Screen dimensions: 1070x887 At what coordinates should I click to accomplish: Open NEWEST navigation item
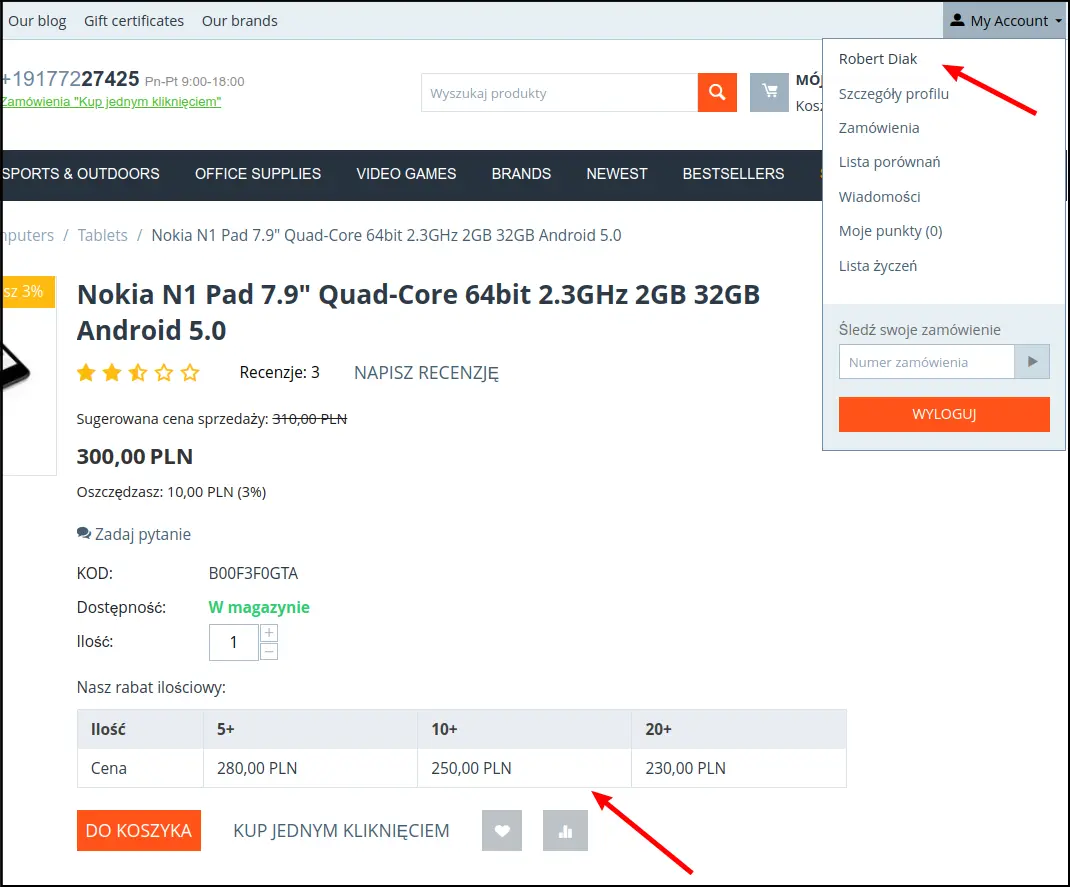pyautogui.click(x=617, y=174)
